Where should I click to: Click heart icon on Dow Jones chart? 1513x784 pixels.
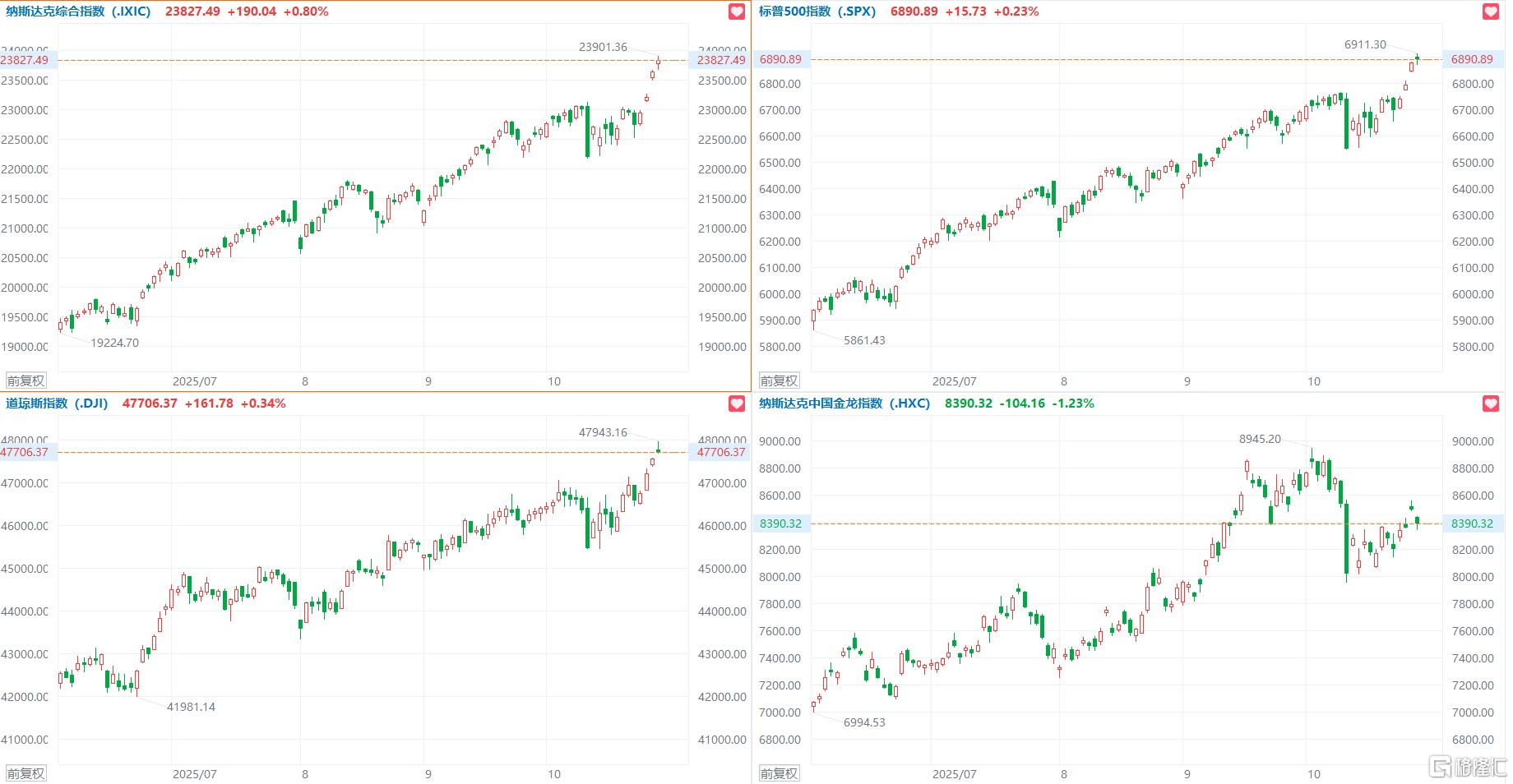737,404
